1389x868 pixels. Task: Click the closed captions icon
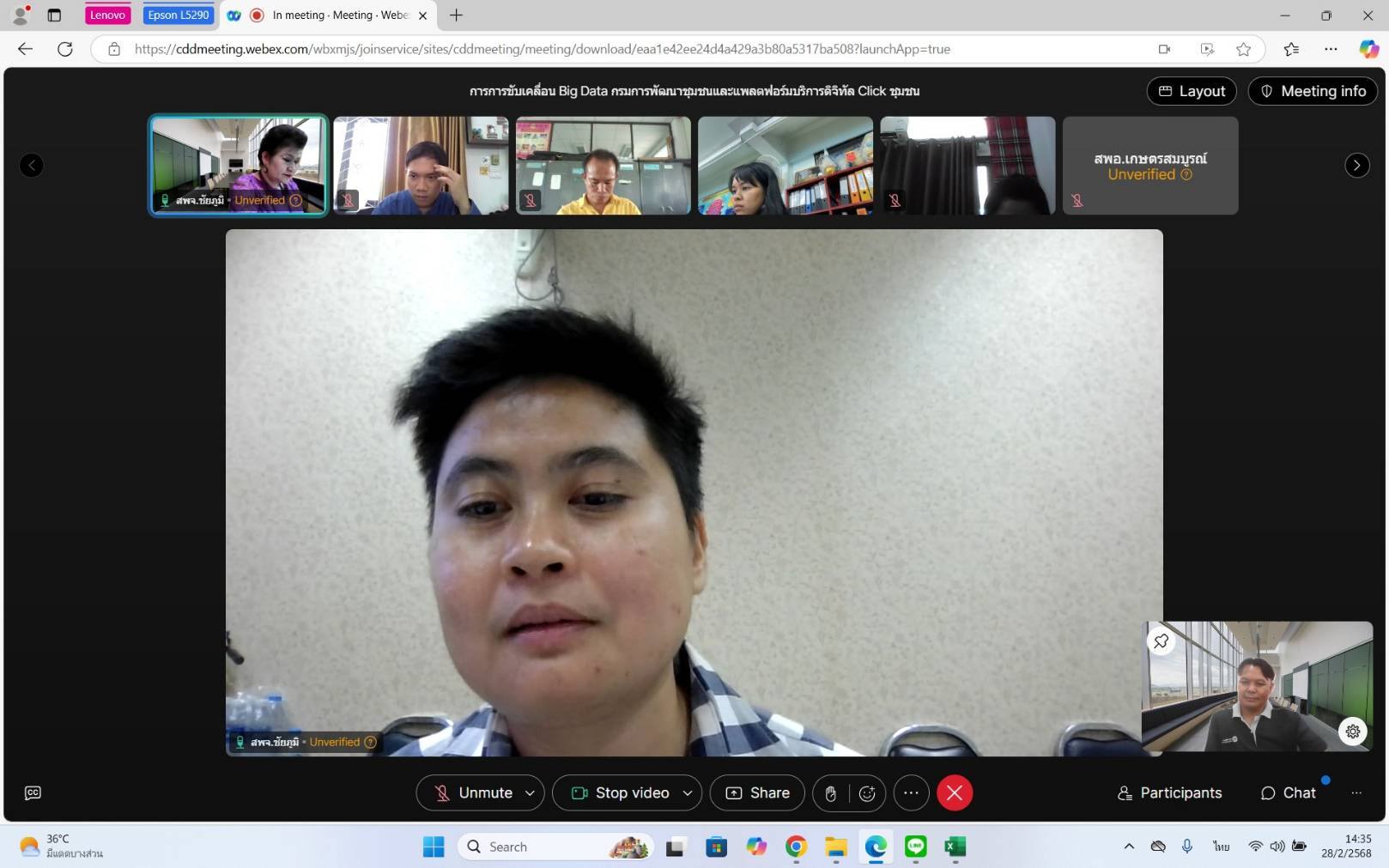33,793
